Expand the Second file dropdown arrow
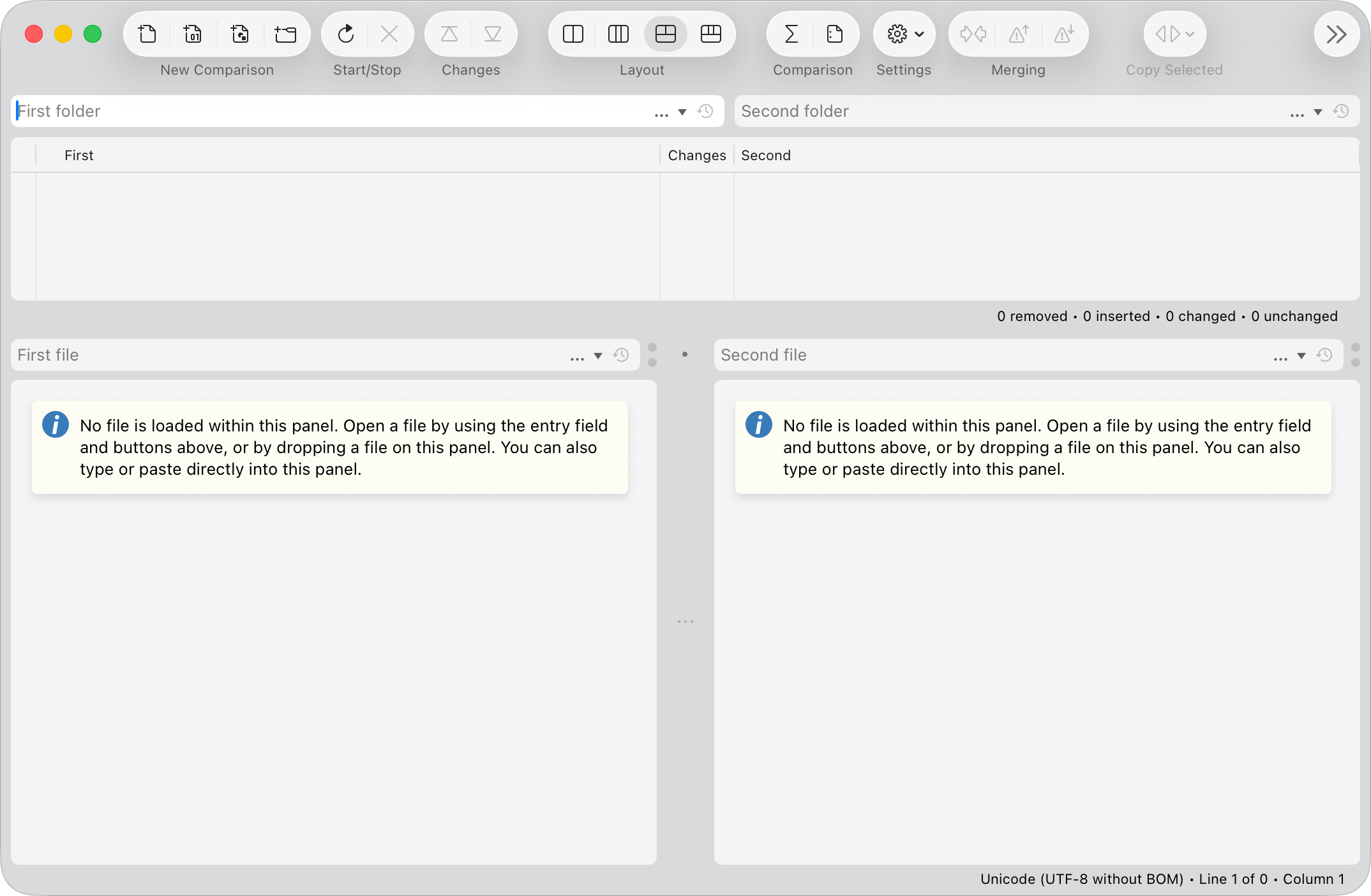 1301,356
